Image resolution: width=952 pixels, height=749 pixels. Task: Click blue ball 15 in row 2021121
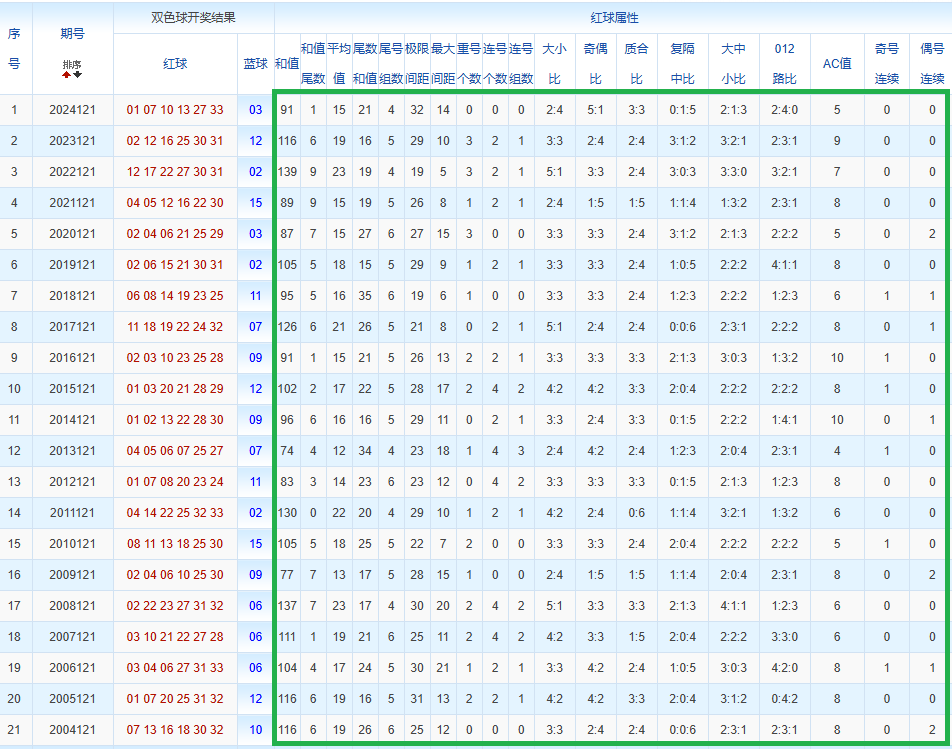(256, 203)
